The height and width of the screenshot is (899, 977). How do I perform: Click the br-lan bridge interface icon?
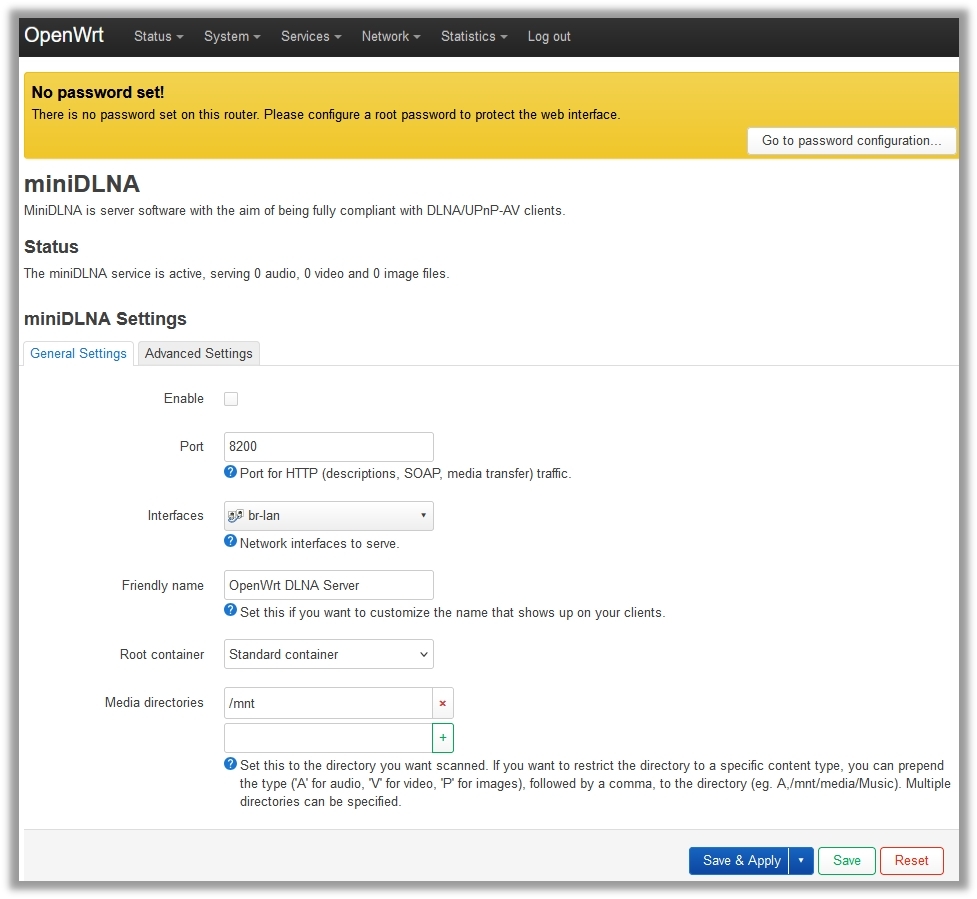point(236,516)
